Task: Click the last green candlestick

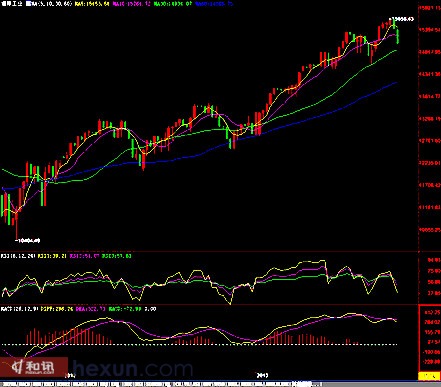Action: (398, 36)
